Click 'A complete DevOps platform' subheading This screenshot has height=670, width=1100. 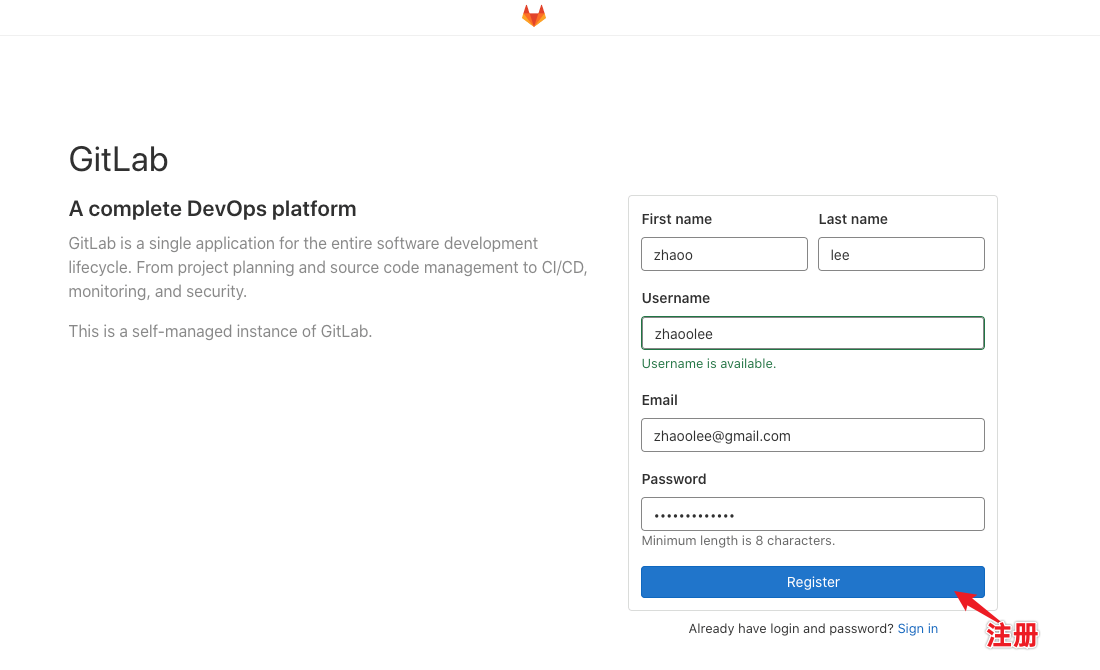click(213, 209)
